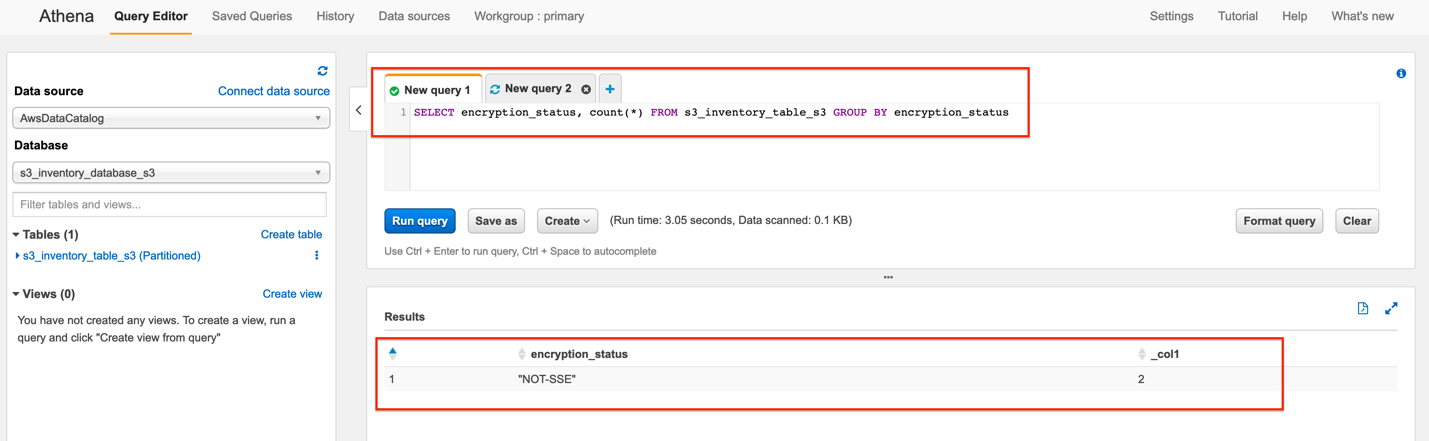
Task: Open the Query Editor tab
Action: [151, 16]
